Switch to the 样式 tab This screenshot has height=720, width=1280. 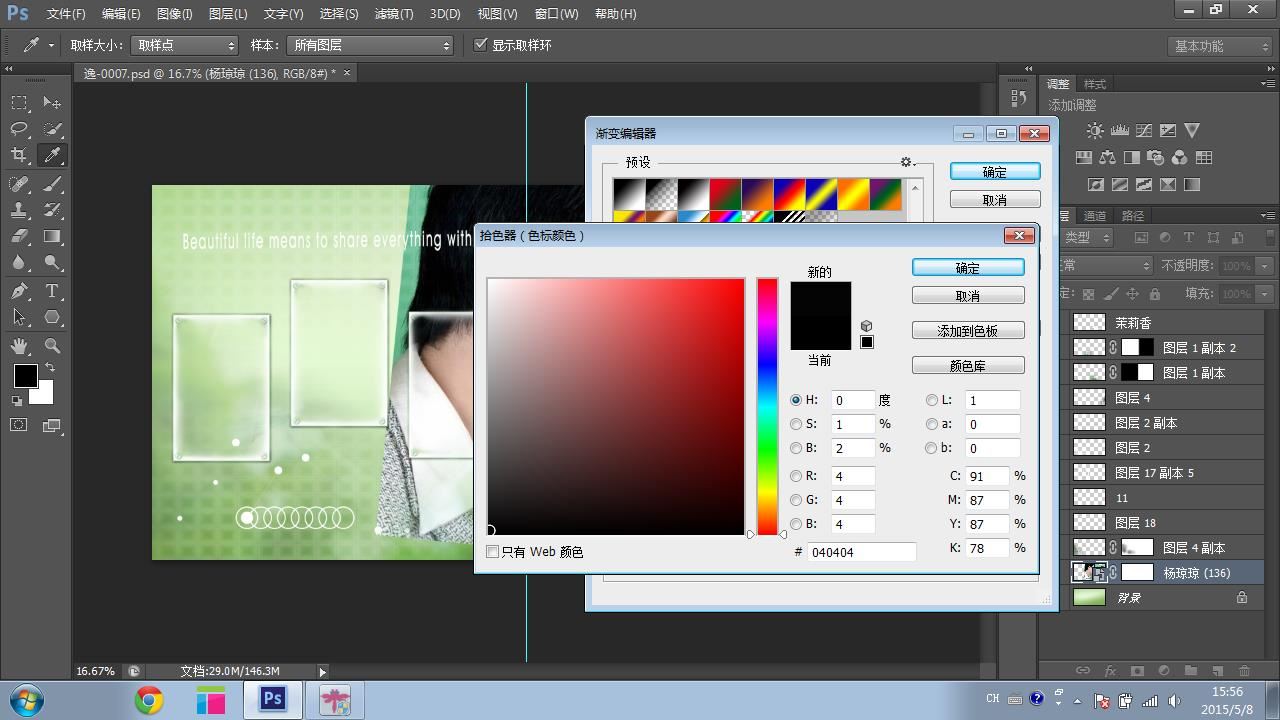click(x=1095, y=84)
